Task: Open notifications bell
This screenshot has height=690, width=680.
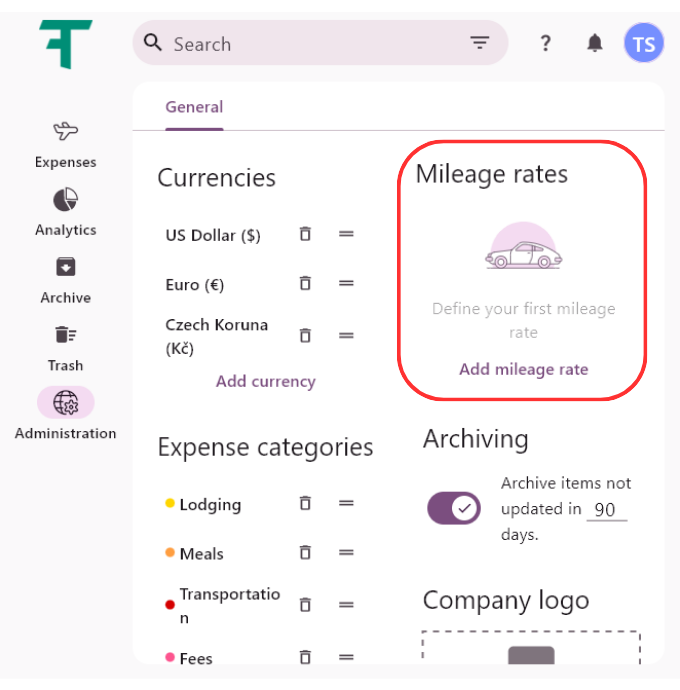Action: pos(595,43)
